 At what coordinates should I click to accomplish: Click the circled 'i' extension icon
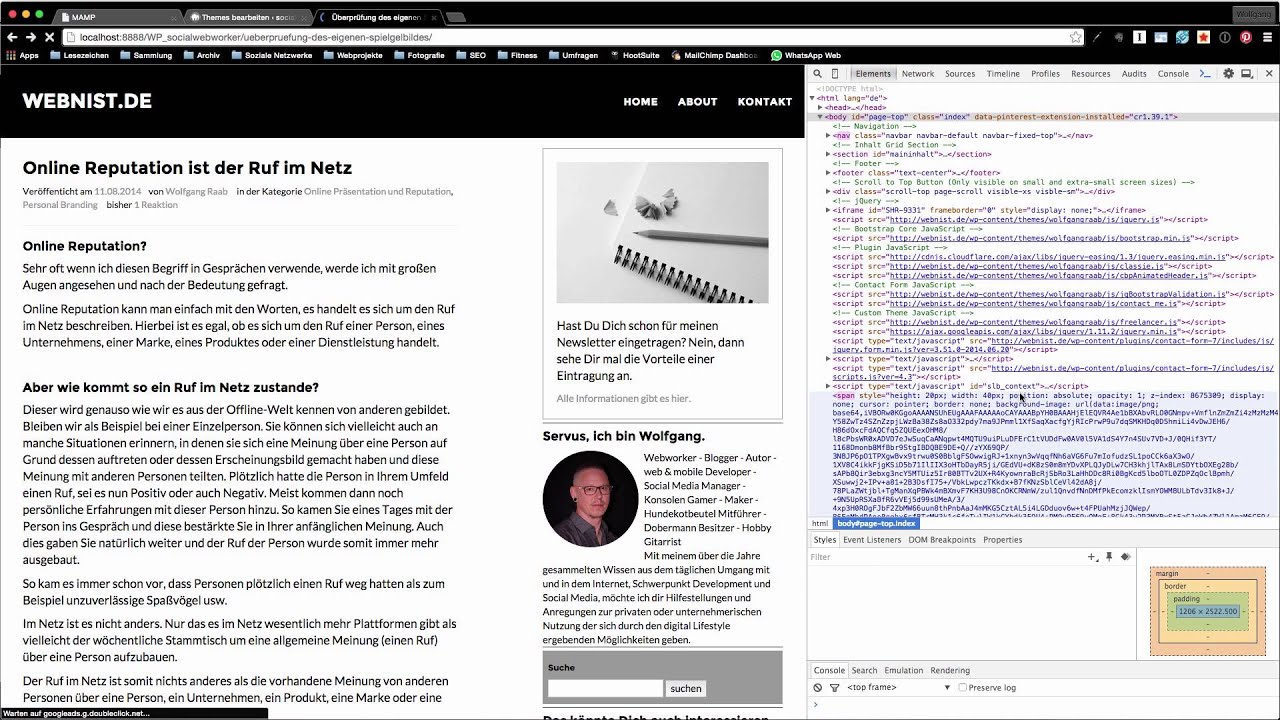(1225, 37)
